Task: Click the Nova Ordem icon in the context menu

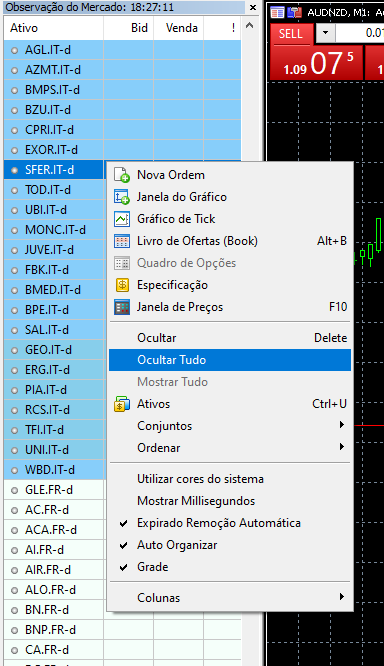Action: click(122, 175)
